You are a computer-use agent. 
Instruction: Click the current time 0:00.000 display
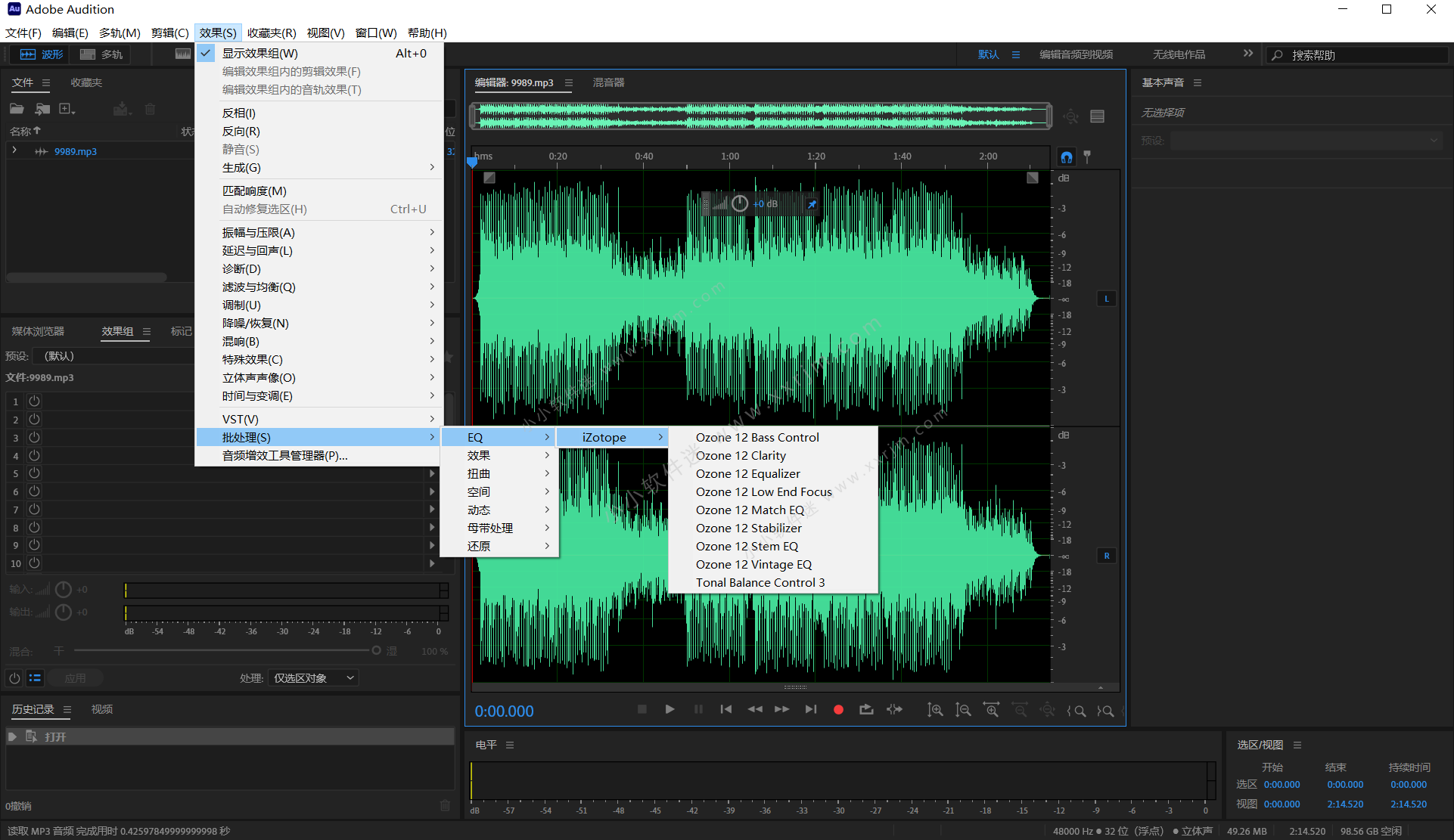point(504,711)
